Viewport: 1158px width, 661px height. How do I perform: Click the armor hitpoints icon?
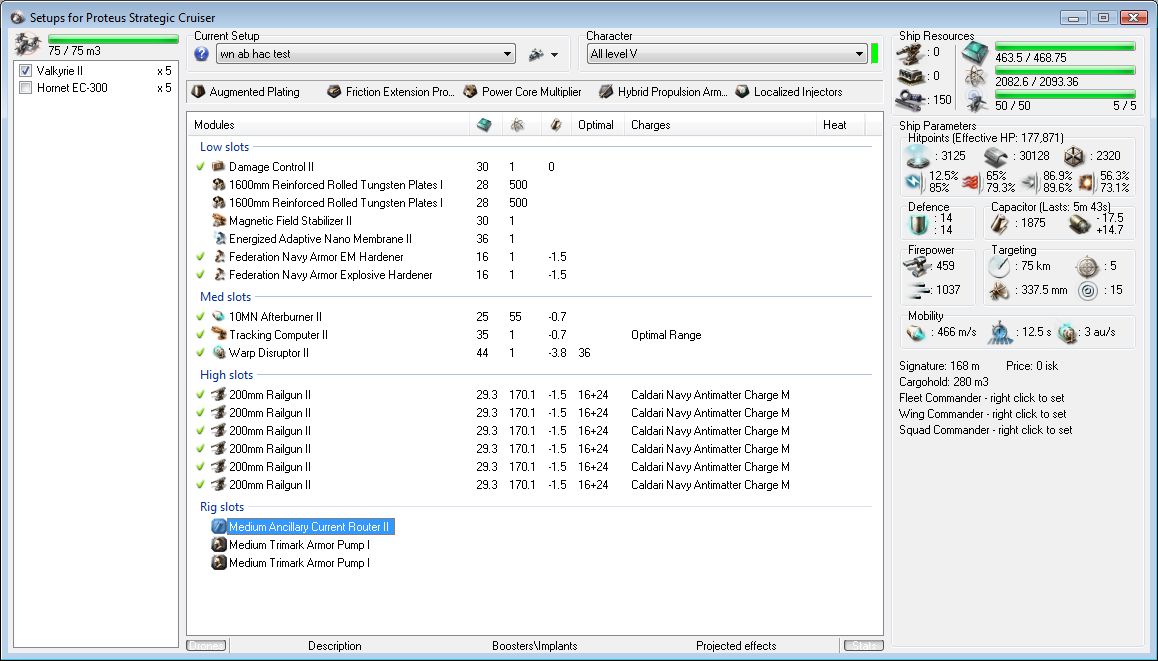(996, 156)
